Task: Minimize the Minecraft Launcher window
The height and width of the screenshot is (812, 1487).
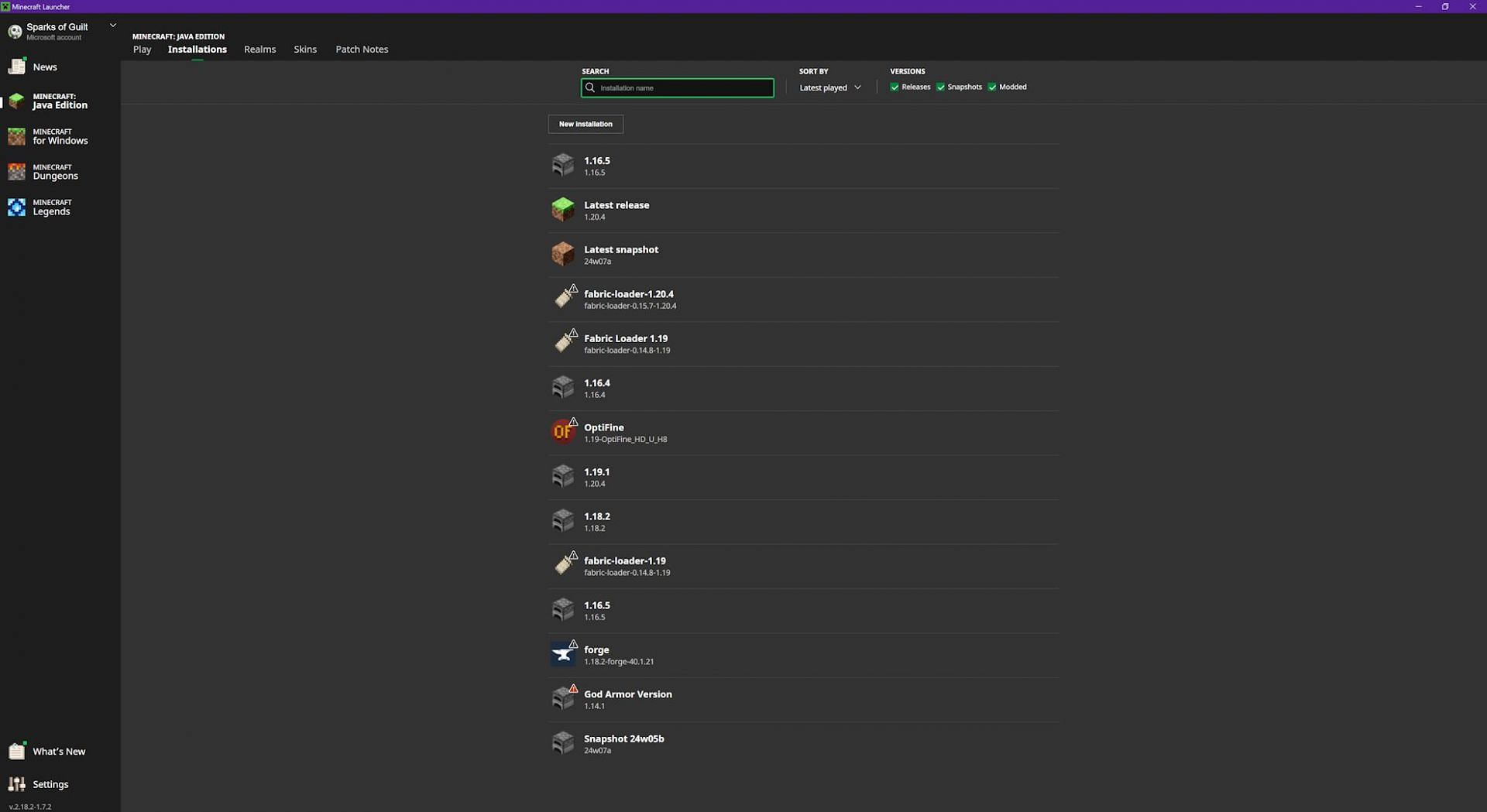Action: tap(1418, 6)
